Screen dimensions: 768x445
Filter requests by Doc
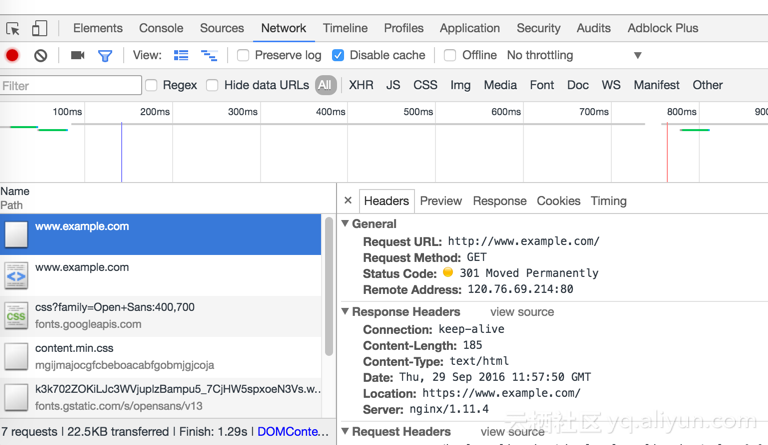click(578, 85)
